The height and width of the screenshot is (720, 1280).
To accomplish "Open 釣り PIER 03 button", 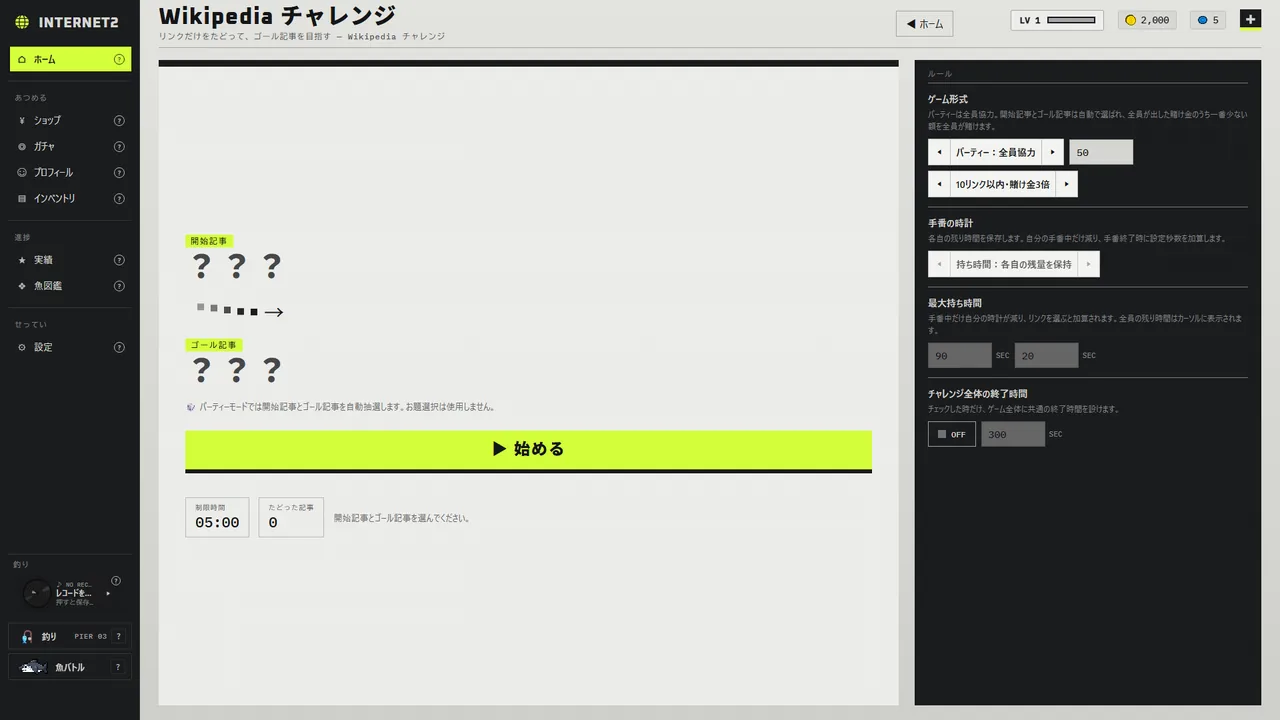I will 70,637.
